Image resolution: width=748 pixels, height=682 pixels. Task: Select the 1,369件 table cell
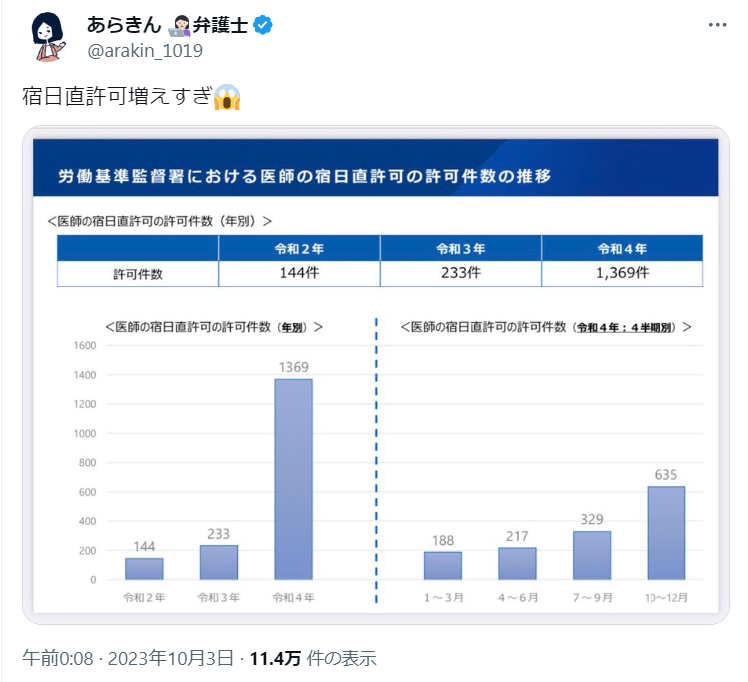[x=622, y=272]
